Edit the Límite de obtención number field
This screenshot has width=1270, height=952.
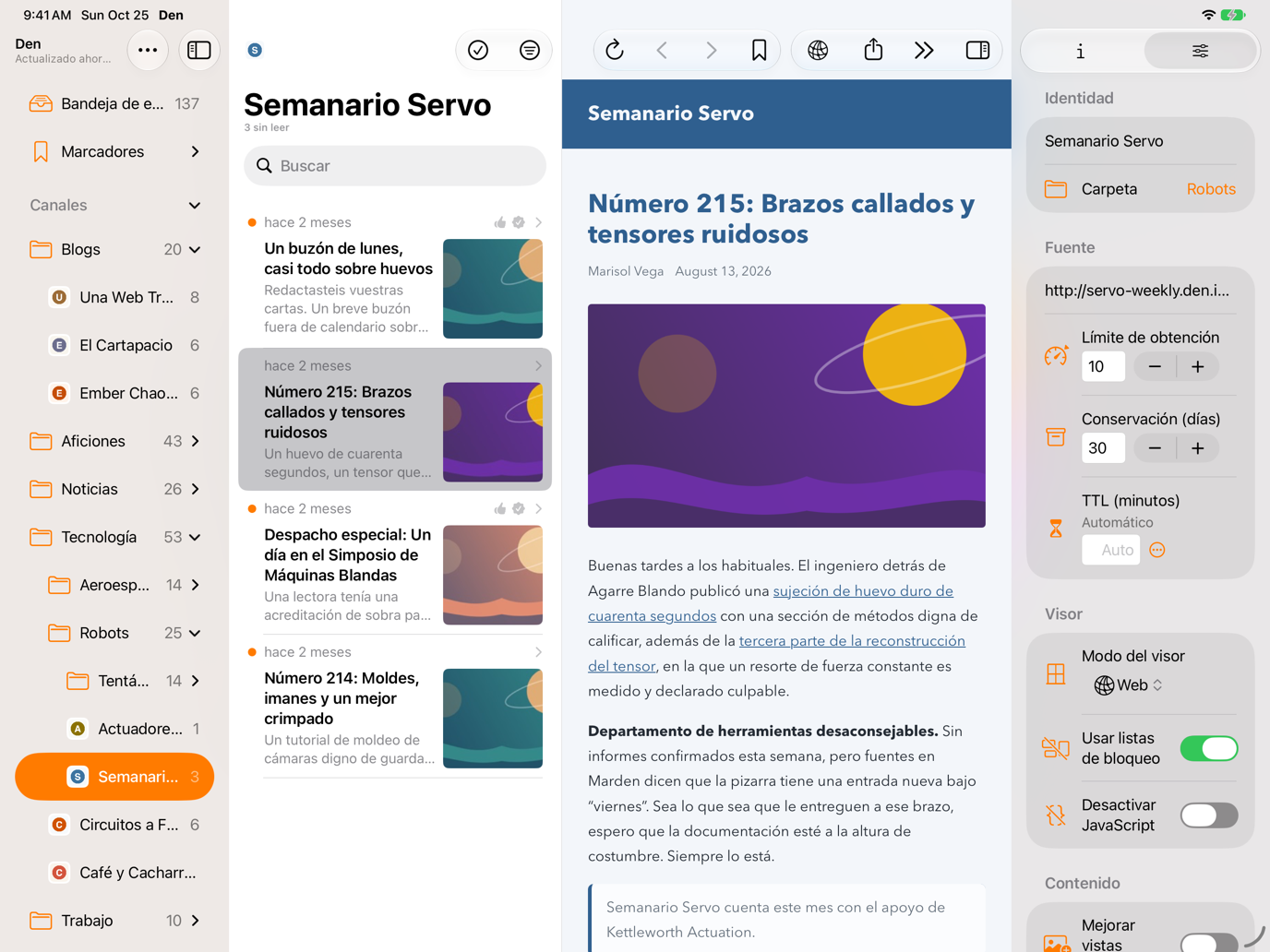(1104, 367)
